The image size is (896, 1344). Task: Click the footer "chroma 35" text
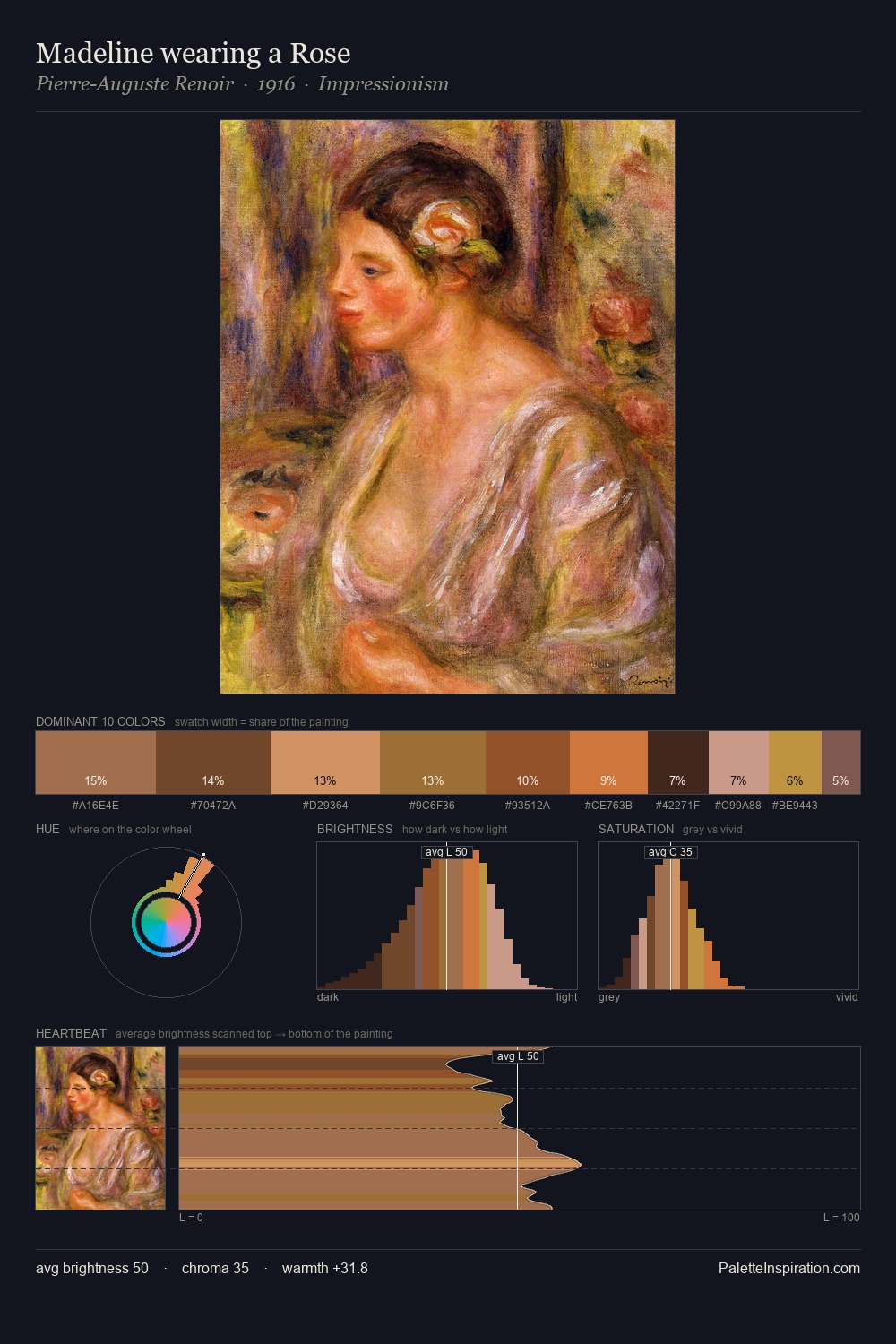coord(215,1268)
